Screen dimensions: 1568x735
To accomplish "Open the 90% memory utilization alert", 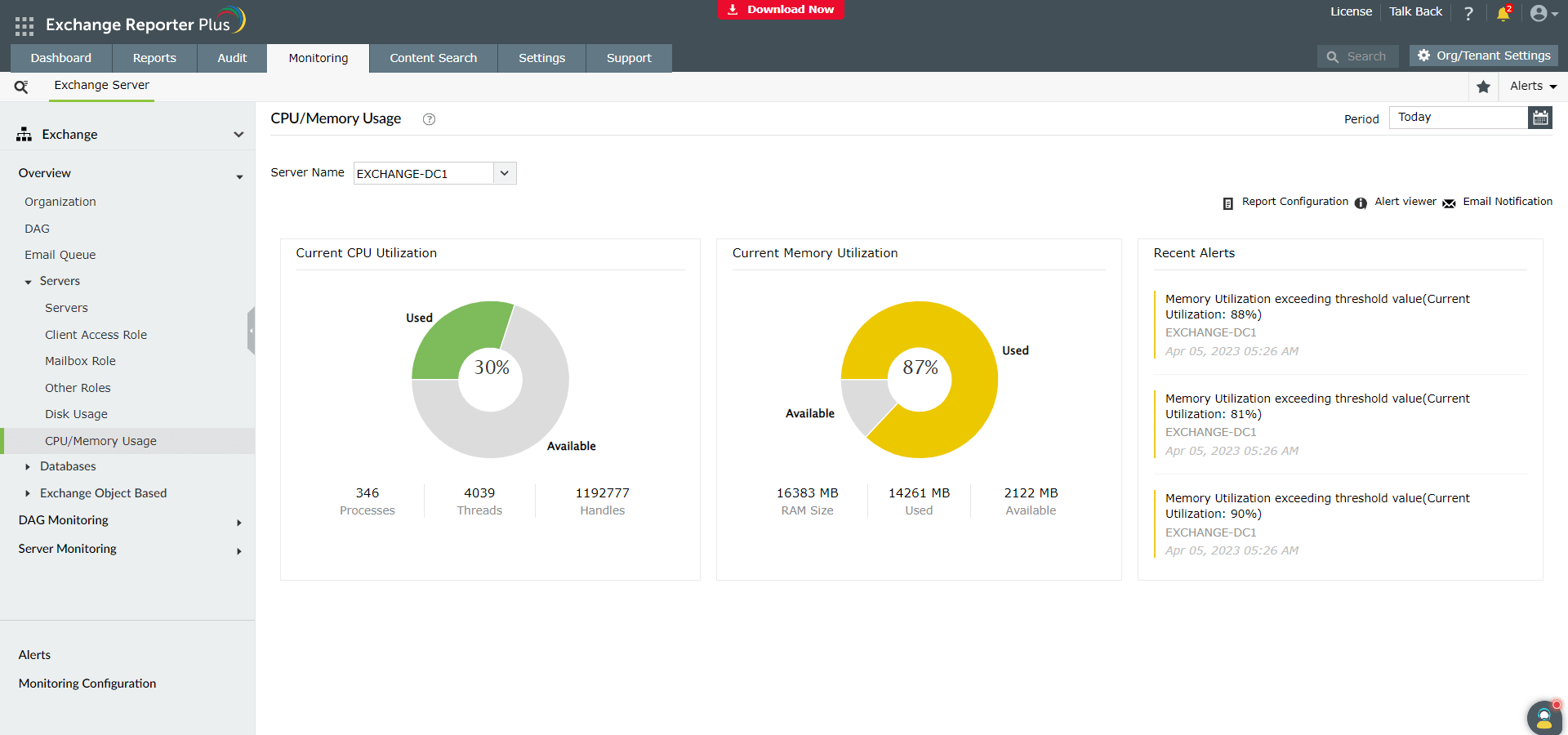I will (x=1317, y=506).
